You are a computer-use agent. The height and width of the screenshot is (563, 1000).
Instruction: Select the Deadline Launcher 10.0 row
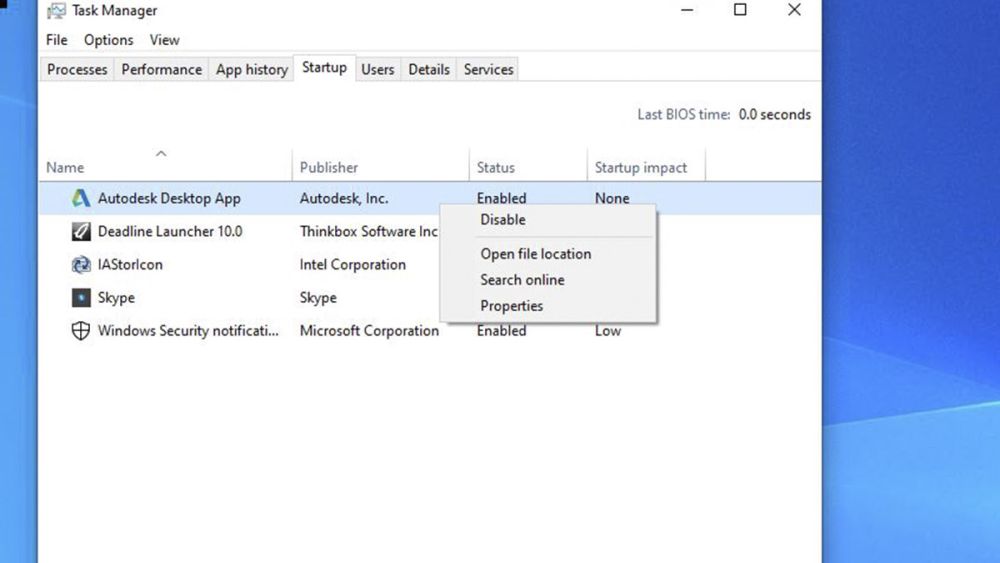tap(170, 231)
